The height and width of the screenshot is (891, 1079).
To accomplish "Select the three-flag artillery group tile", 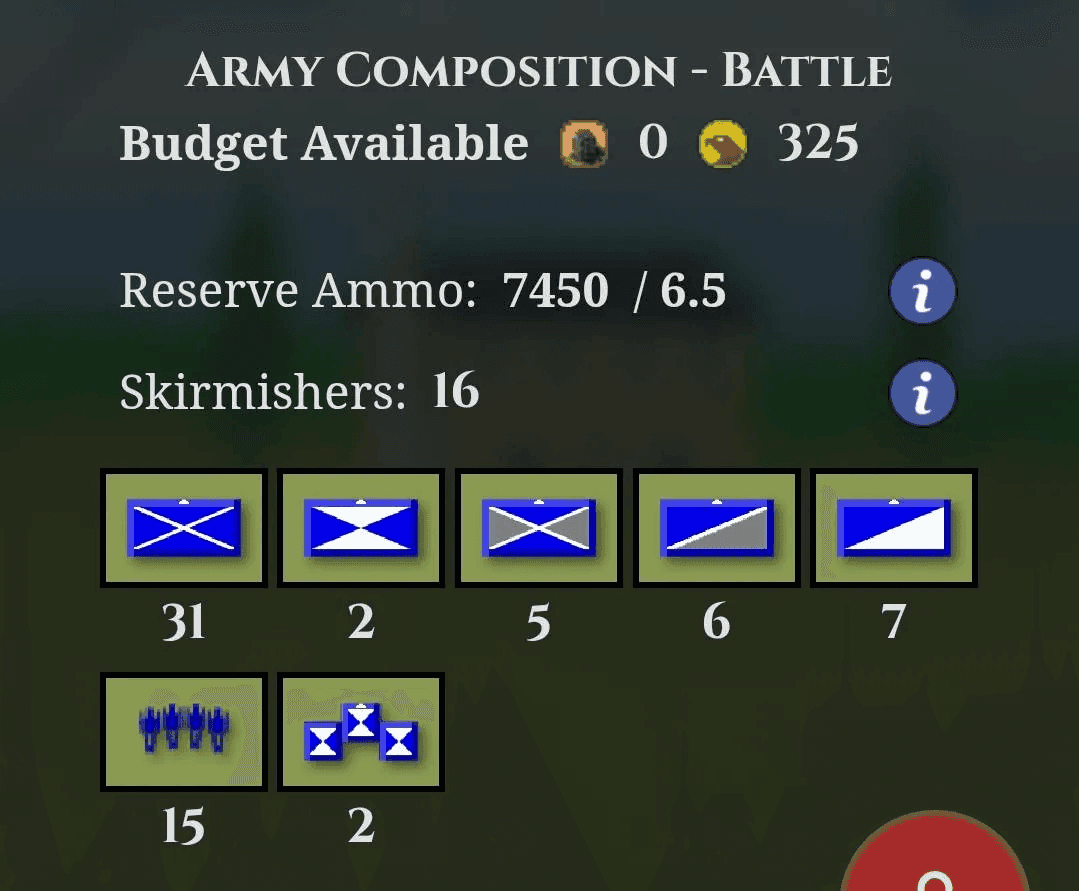I will click(361, 731).
